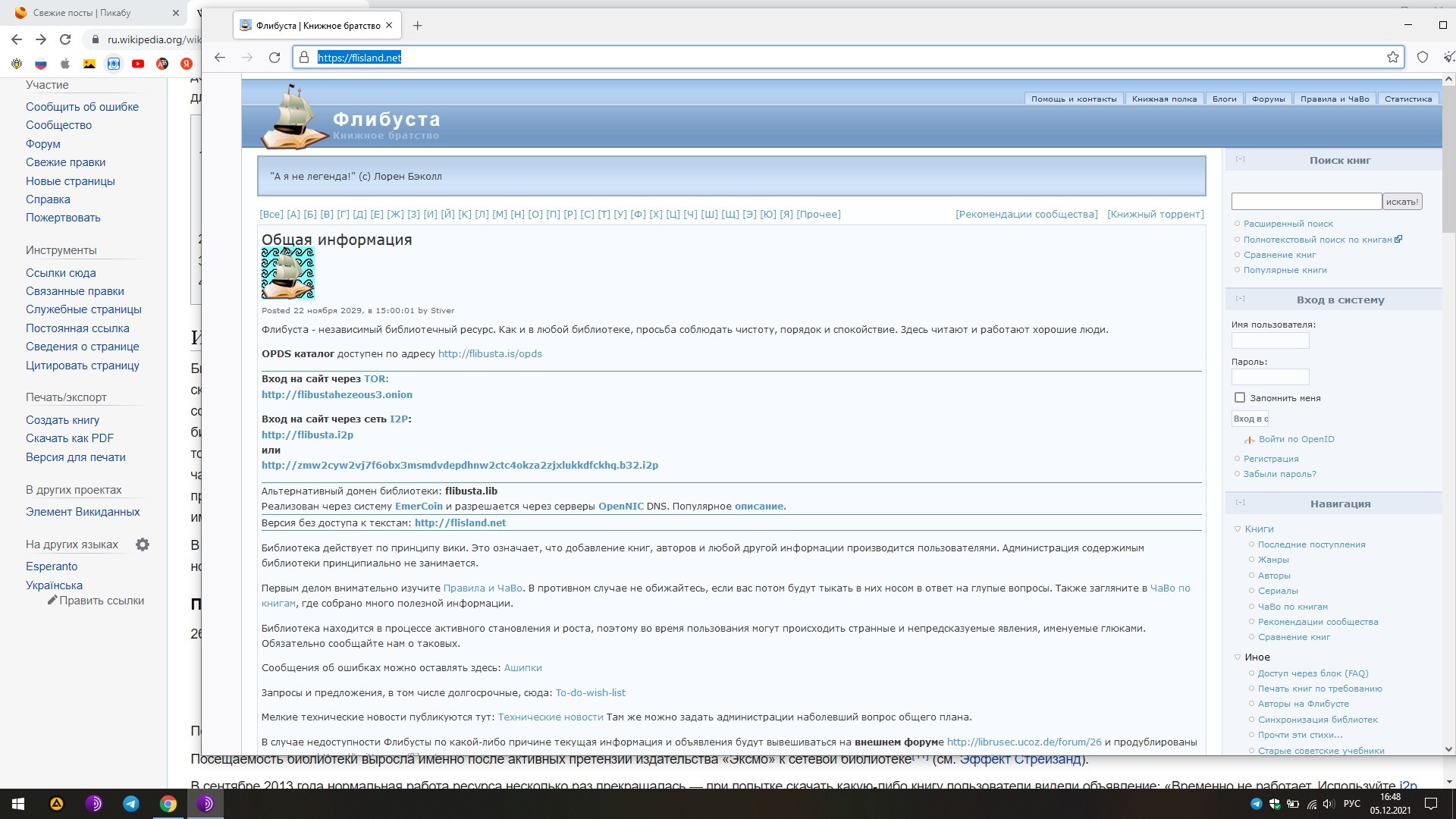
Task: Open the Книжная полка tab
Action: (x=1164, y=99)
